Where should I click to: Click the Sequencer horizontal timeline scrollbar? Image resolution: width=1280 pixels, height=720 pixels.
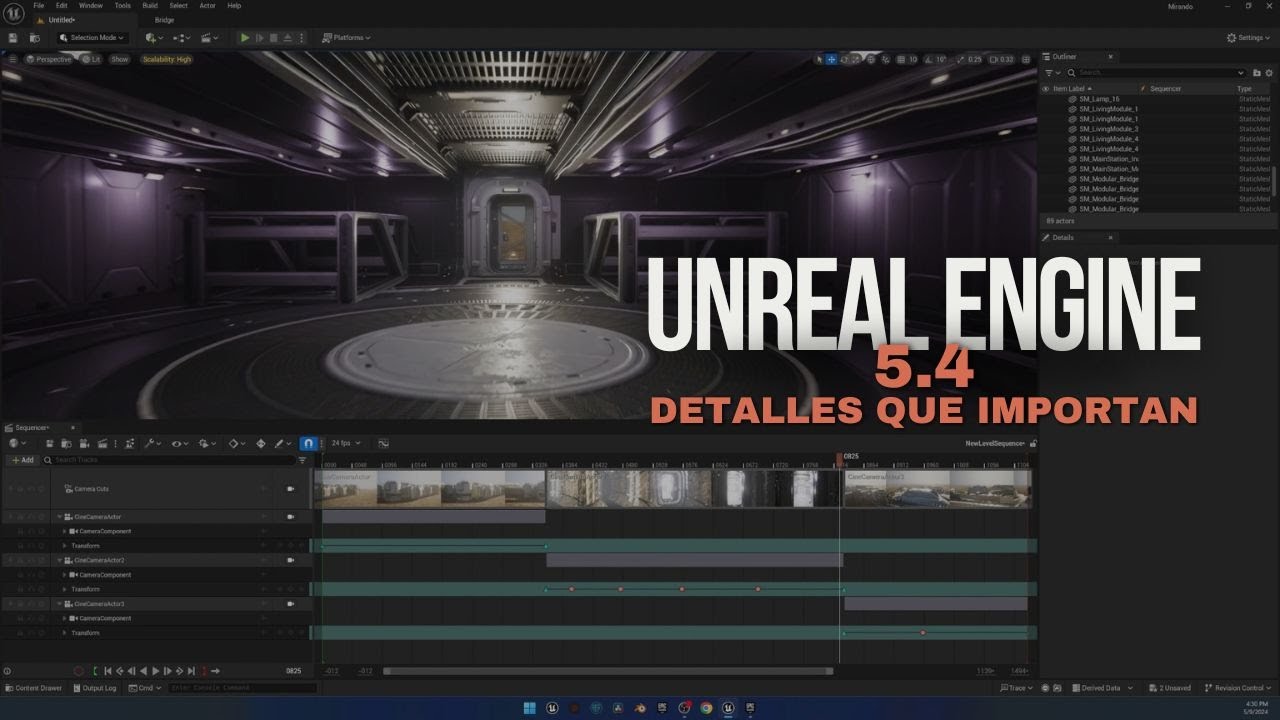607,671
